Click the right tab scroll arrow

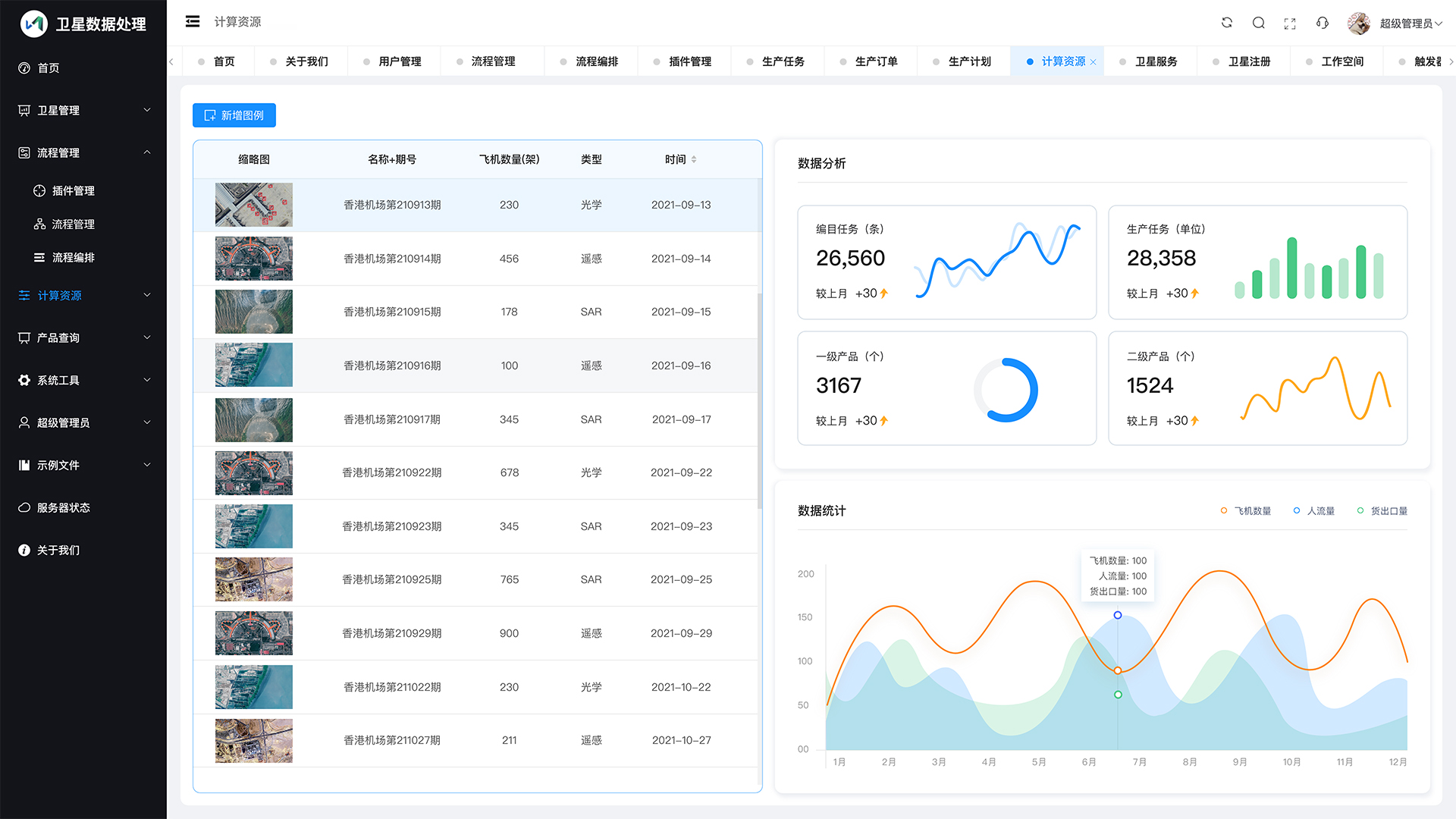click(x=1451, y=61)
